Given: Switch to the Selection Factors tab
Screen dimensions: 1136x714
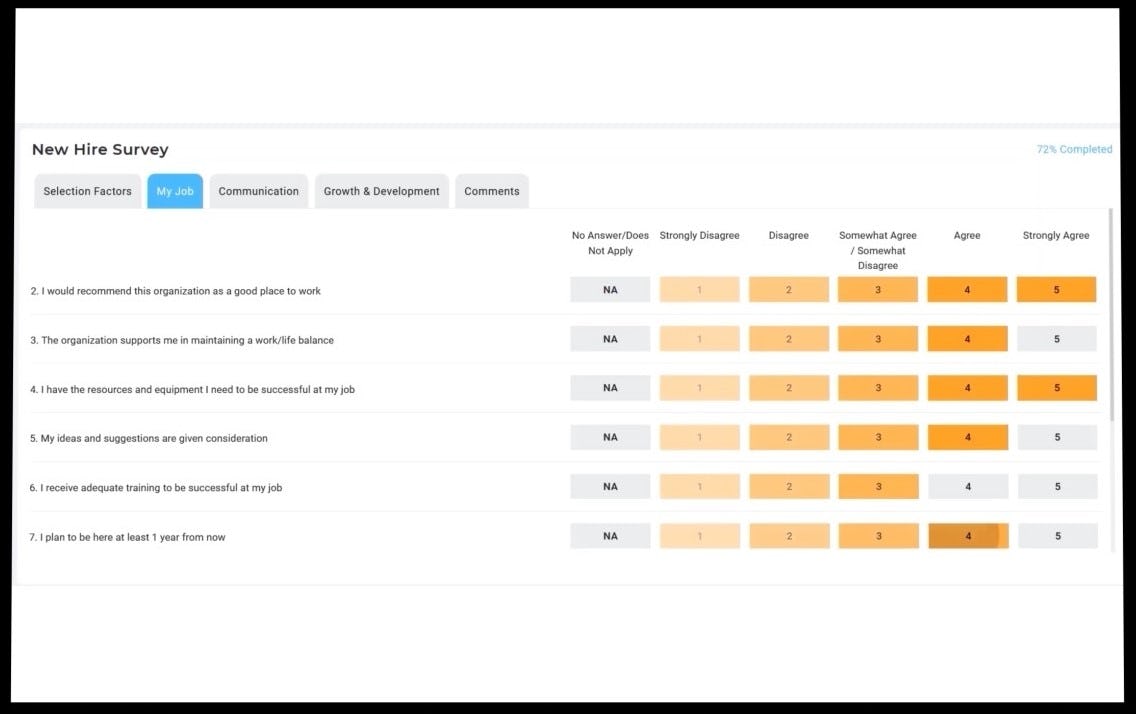Looking at the screenshot, I should (x=87, y=191).
